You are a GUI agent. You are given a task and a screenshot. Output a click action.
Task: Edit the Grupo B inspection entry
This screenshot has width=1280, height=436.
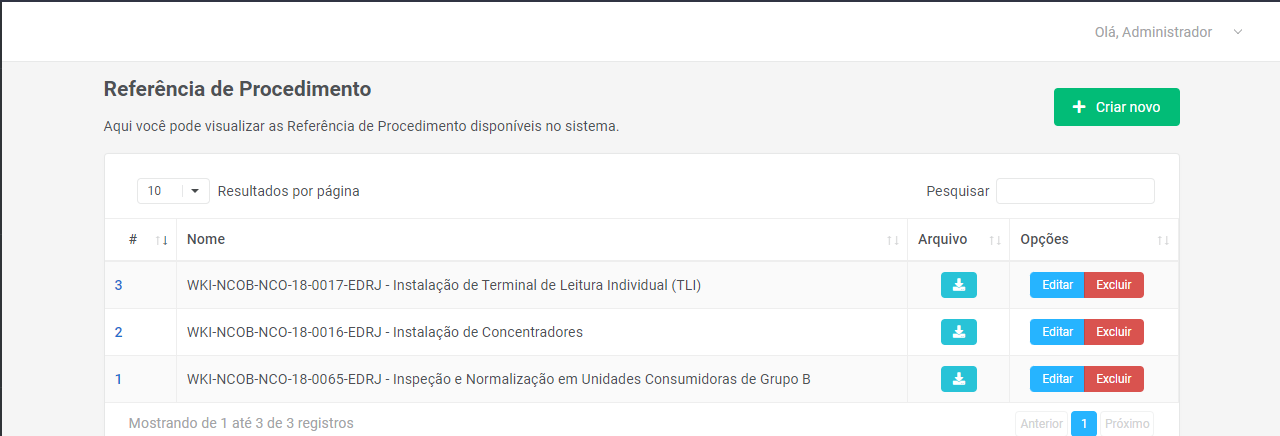point(1057,379)
